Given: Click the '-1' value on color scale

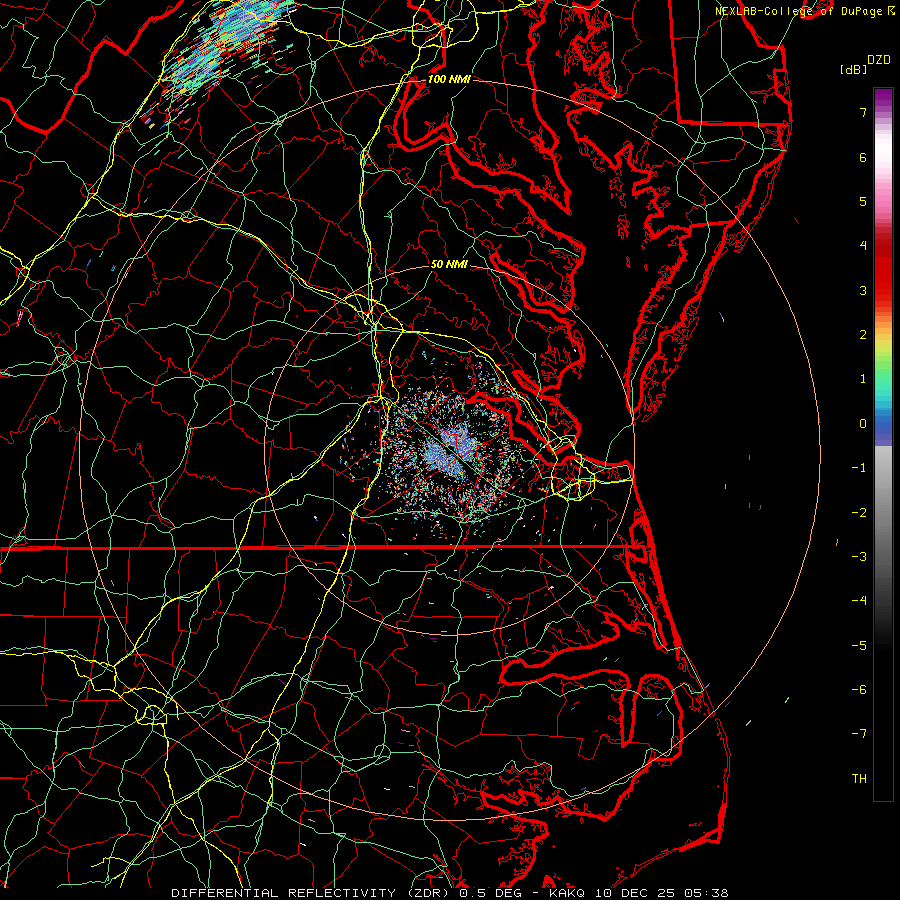Looking at the screenshot, I should pos(859,468).
